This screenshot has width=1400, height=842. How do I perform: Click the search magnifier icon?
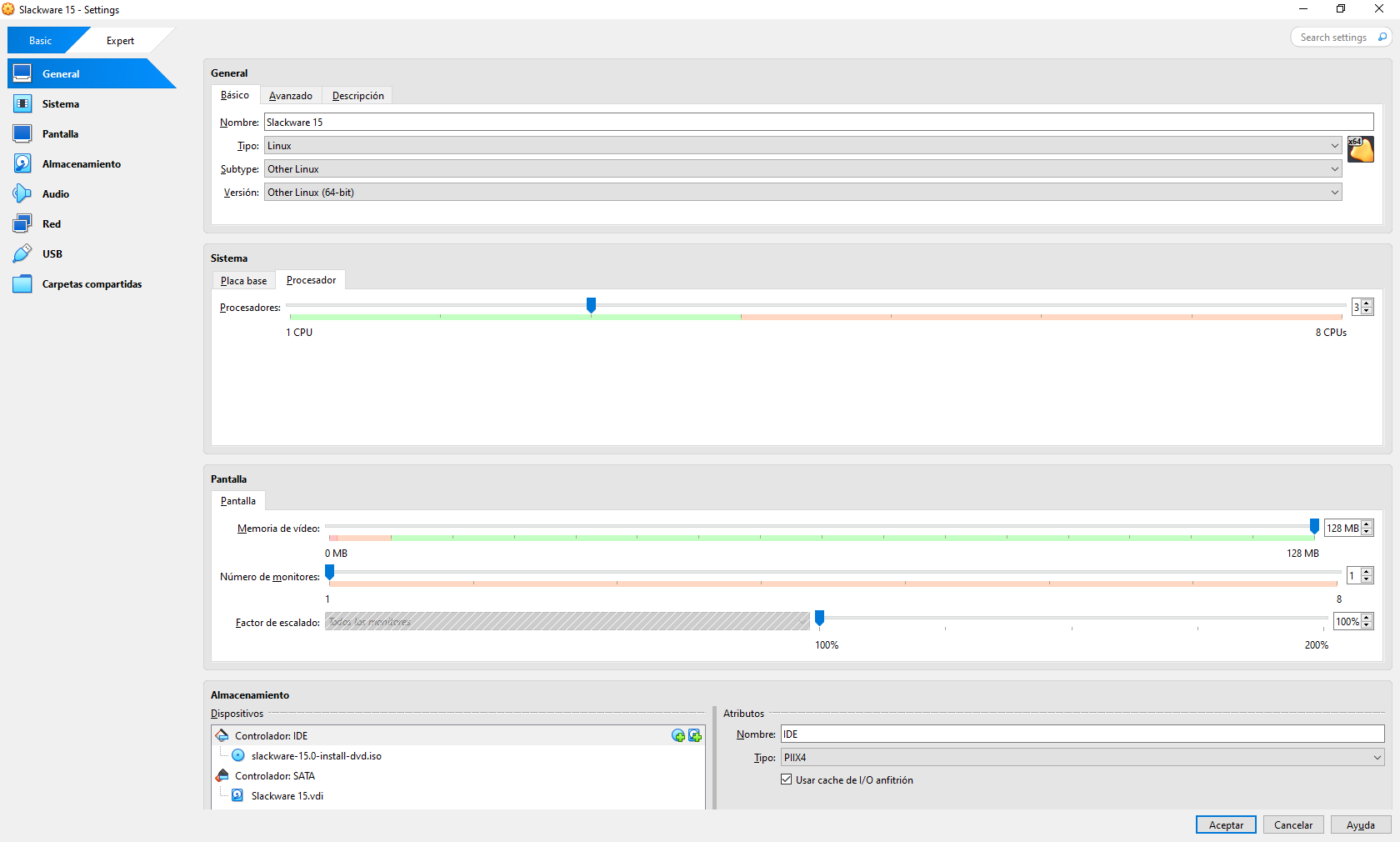pos(1382,37)
